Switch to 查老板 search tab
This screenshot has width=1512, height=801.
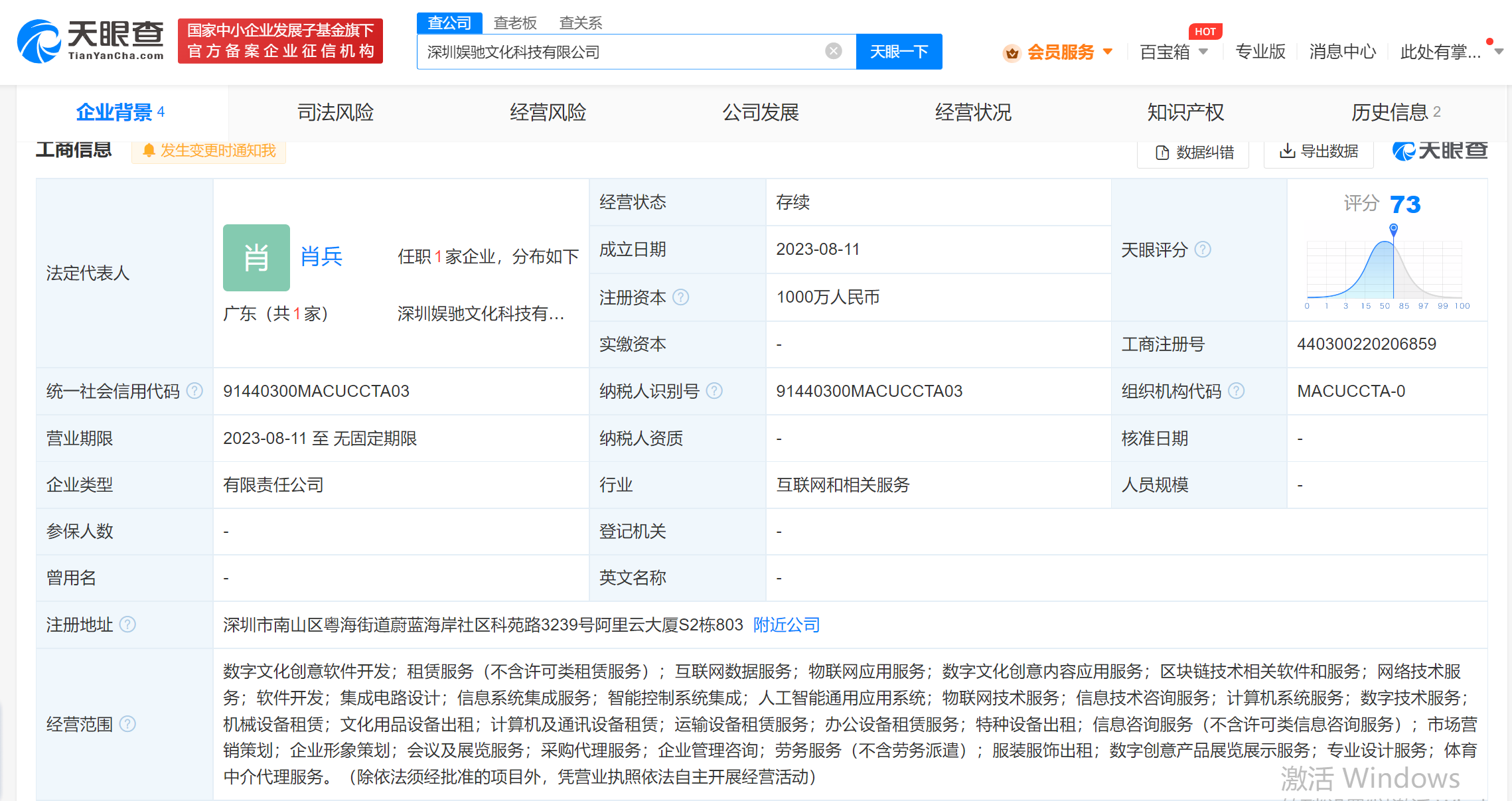click(x=515, y=23)
